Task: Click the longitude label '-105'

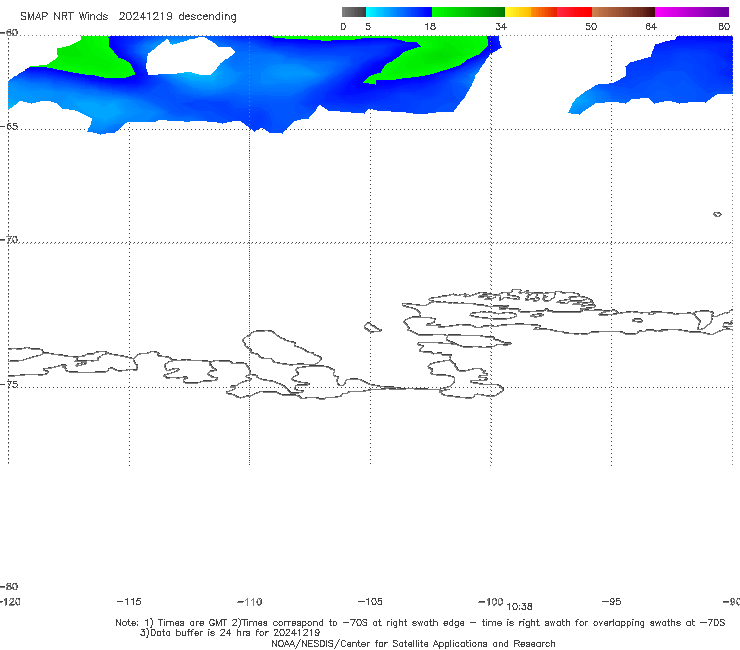Action: tap(370, 601)
